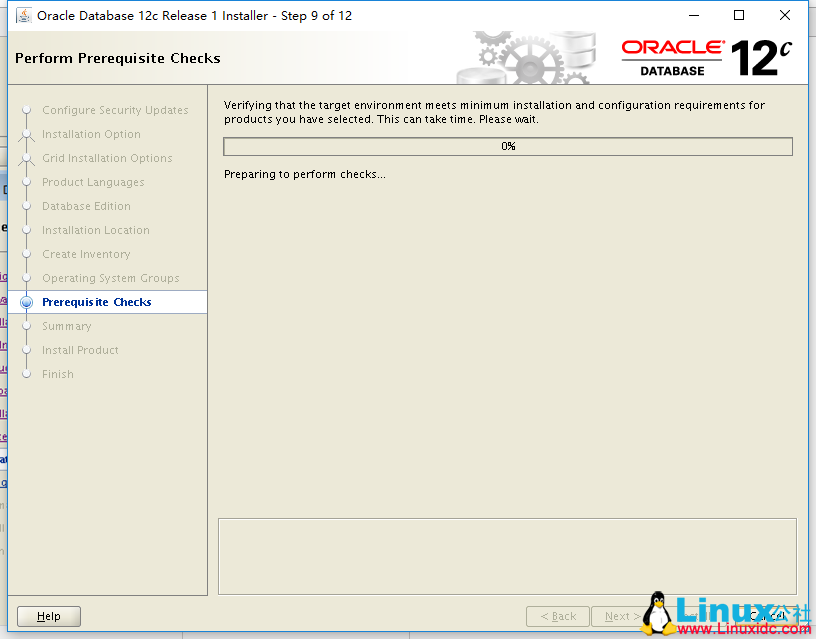Select the Install Product step
Image resolution: width=816 pixels, height=639 pixels.
point(80,350)
